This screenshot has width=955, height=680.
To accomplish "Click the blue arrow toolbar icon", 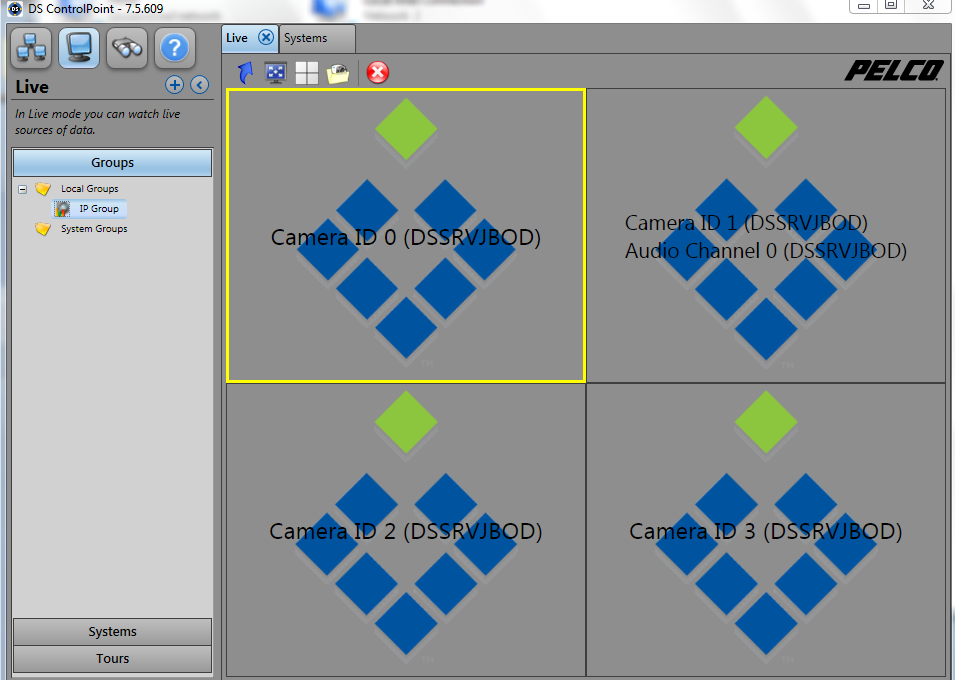I will click(x=245, y=73).
